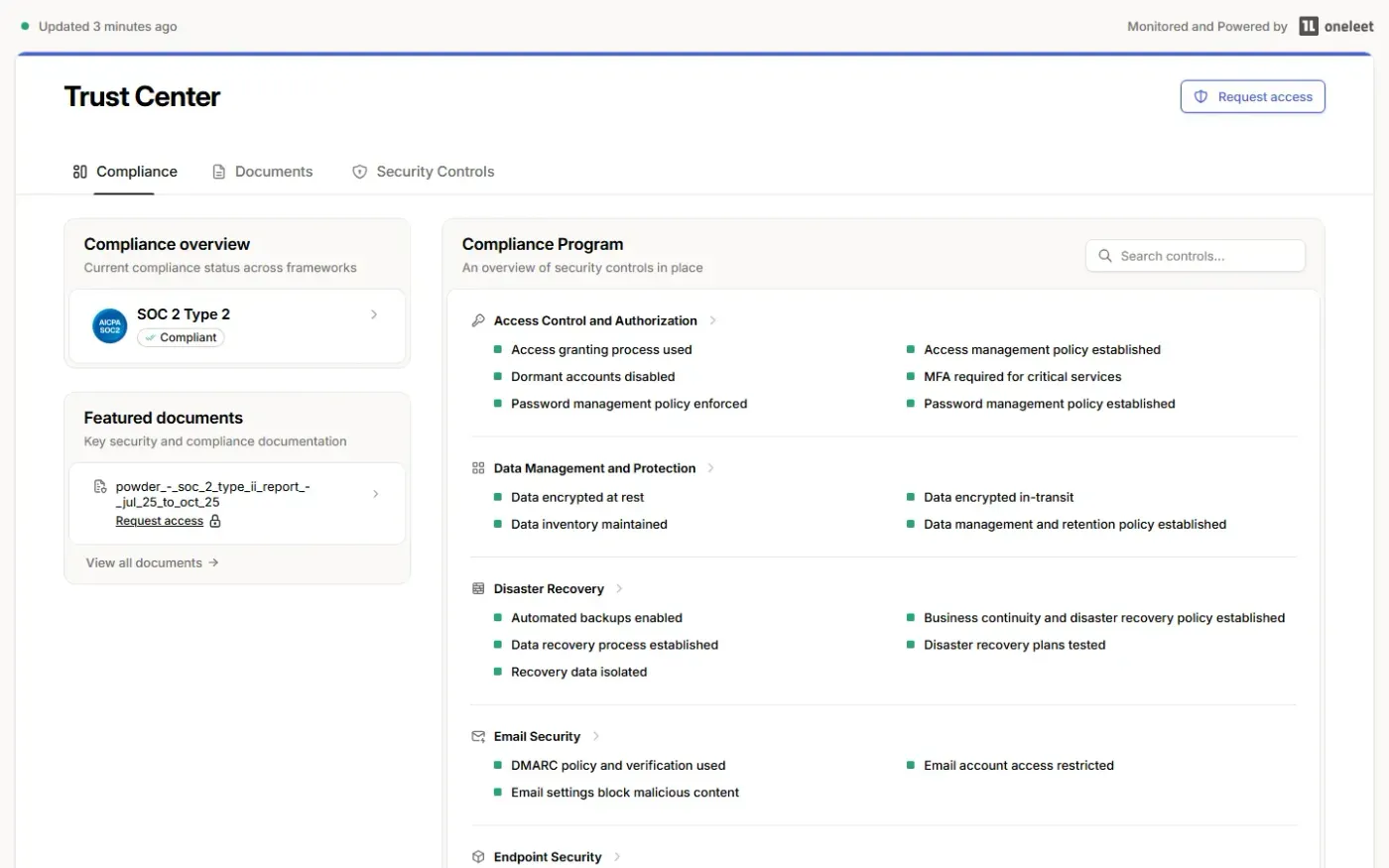Viewport: 1389px width, 868px height.
Task: Open SOC 2 Type 2 details chevron
Action: tap(374, 314)
